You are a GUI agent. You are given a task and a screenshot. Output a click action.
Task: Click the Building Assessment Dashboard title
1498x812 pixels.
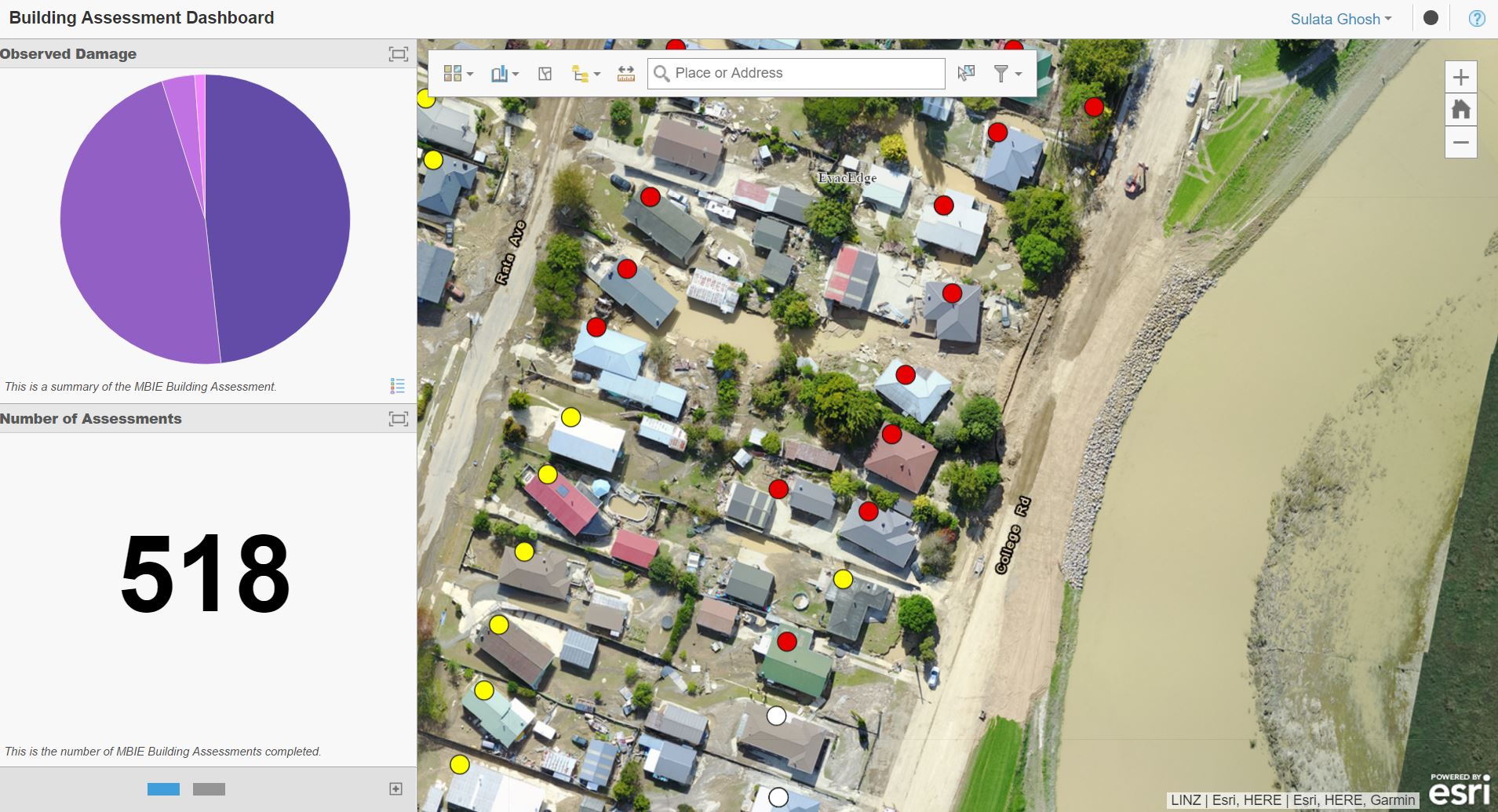click(141, 18)
